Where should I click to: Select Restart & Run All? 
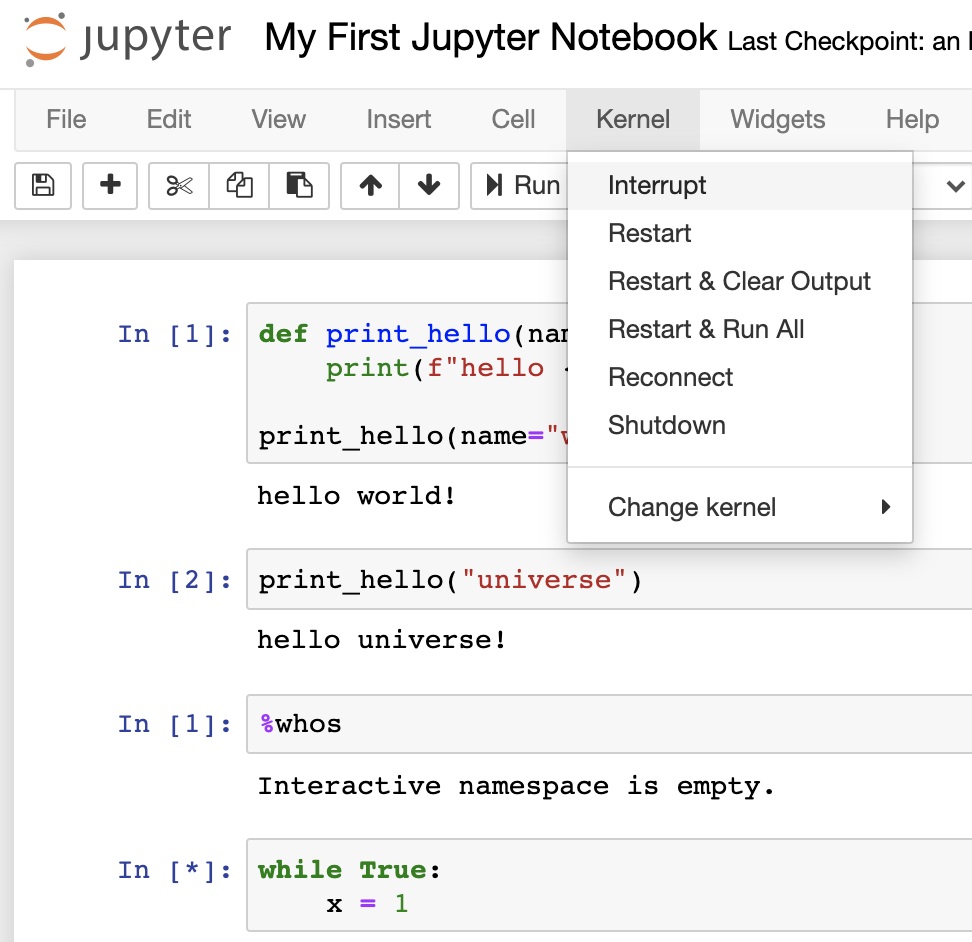pos(740,329)
